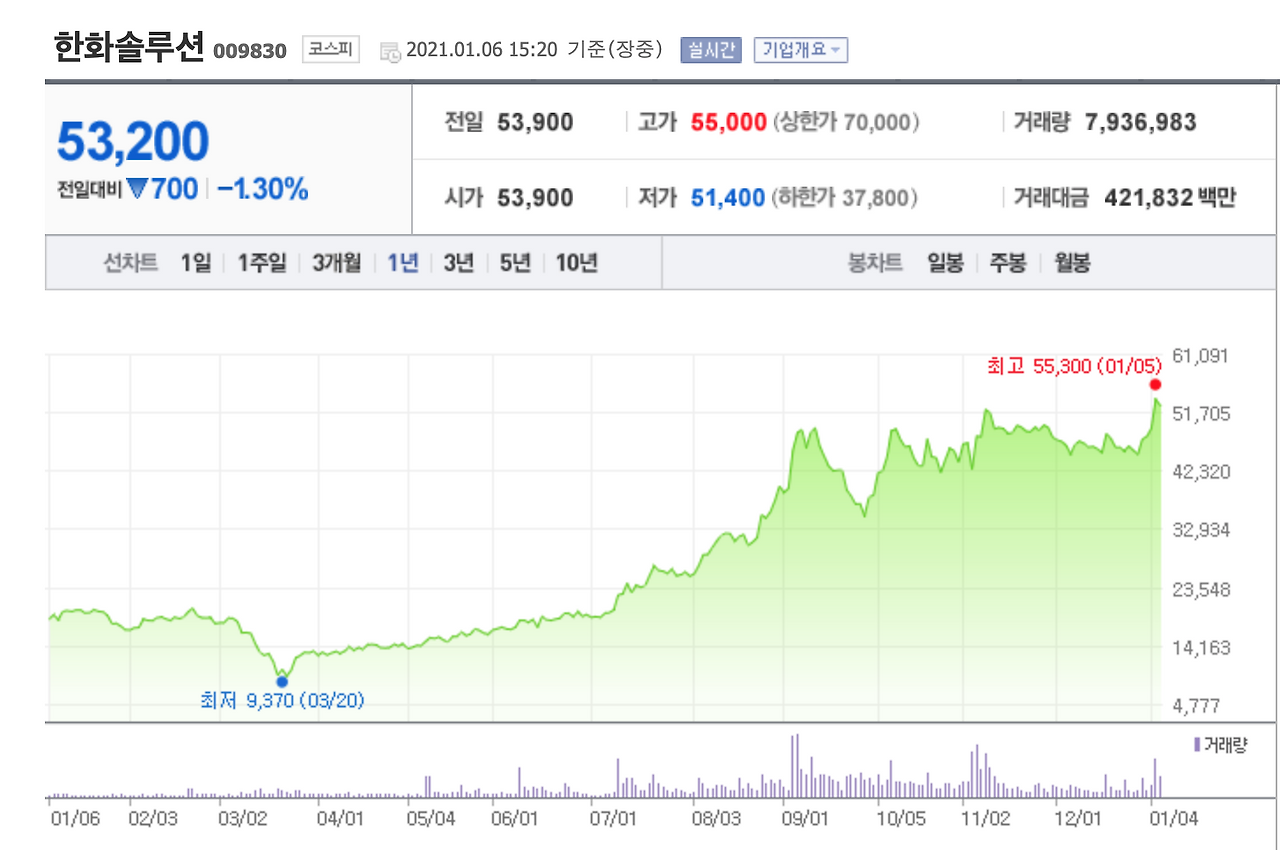Switch line chart to 1주일
Viewport: 1280px width, 850px height.
pos(262,263)
